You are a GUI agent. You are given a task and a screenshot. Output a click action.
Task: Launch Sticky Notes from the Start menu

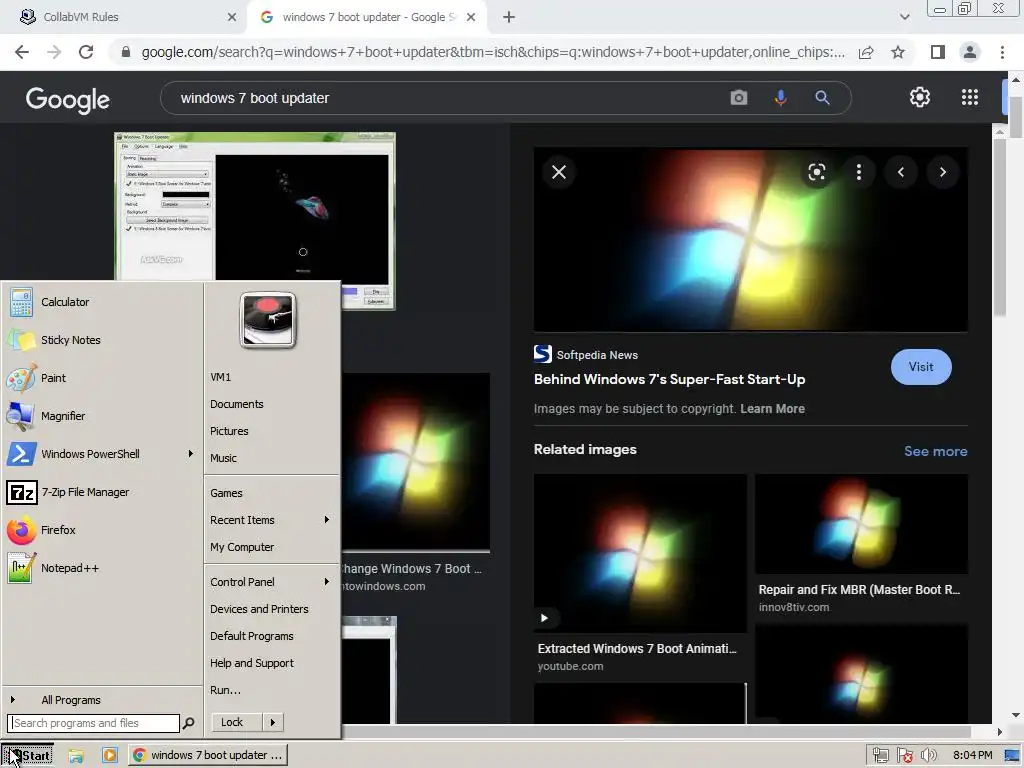click(102, 340)
